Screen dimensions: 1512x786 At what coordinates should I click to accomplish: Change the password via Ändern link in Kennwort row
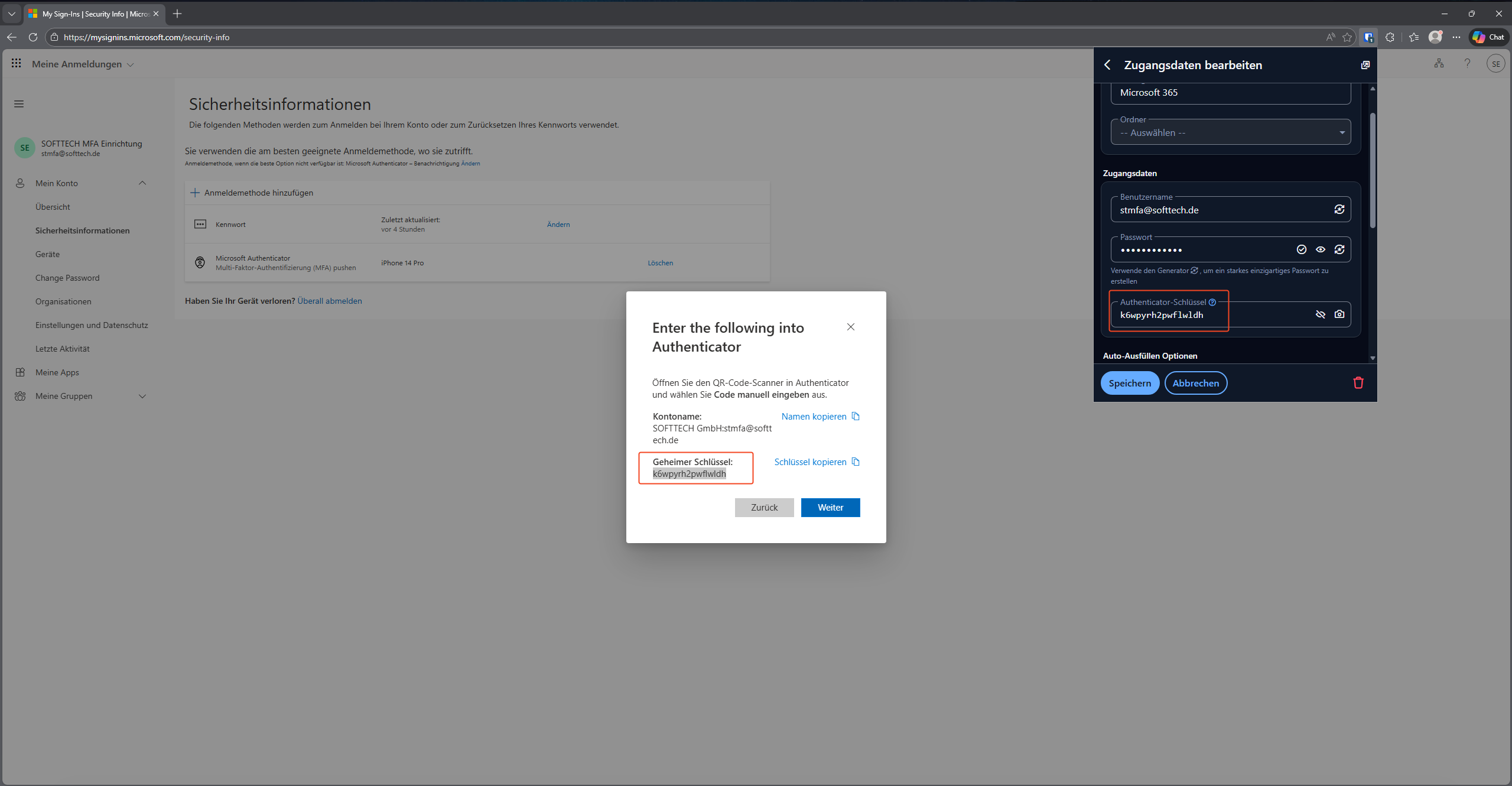558,225
